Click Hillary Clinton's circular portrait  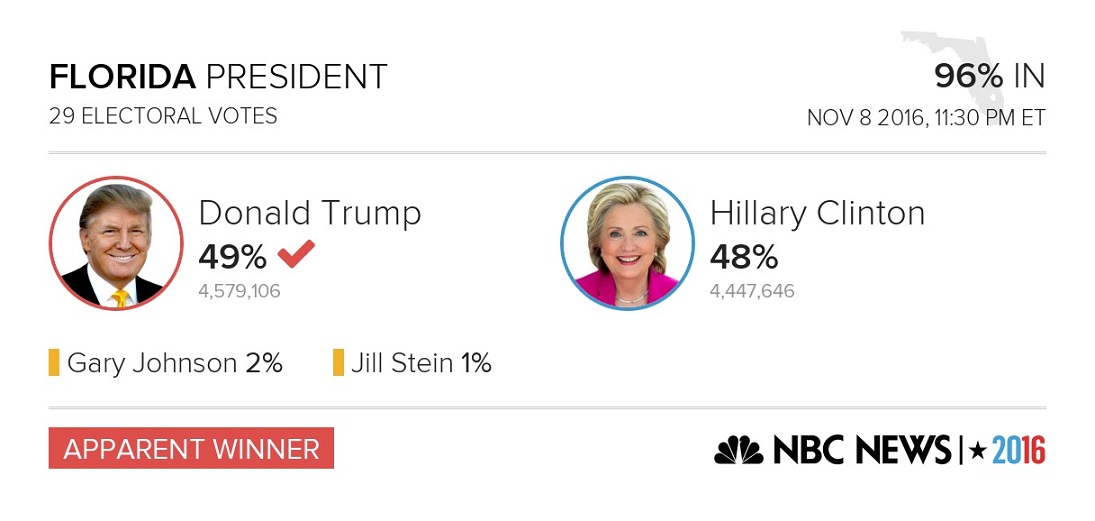click(x=628, y=243)
